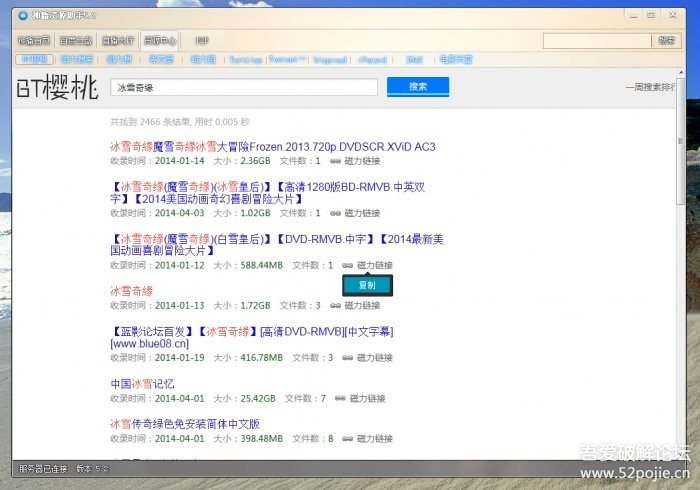The width and height of the screenshot is (700, 490).
Task: Click the chain icon on the 398.48MB row
Action: pyautogui.click(x=347, y=439)
